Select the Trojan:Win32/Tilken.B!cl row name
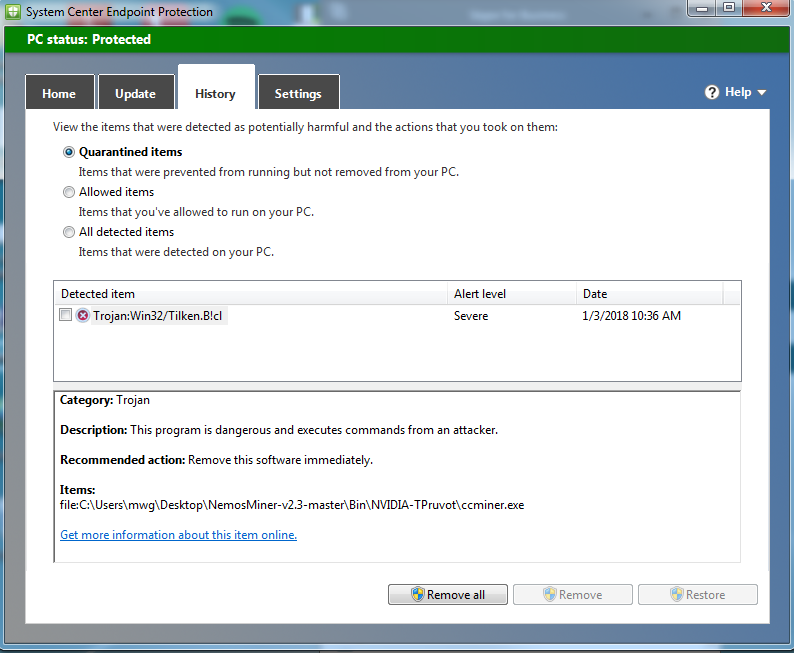794x653 pixels. pyautogui.click(x=157, y=316)
